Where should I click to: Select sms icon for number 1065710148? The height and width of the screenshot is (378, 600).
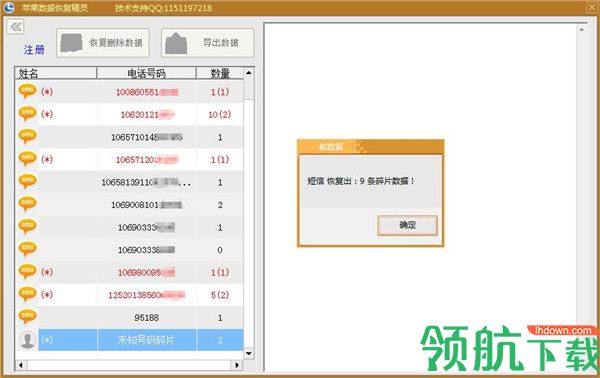(x=28, y=136)
